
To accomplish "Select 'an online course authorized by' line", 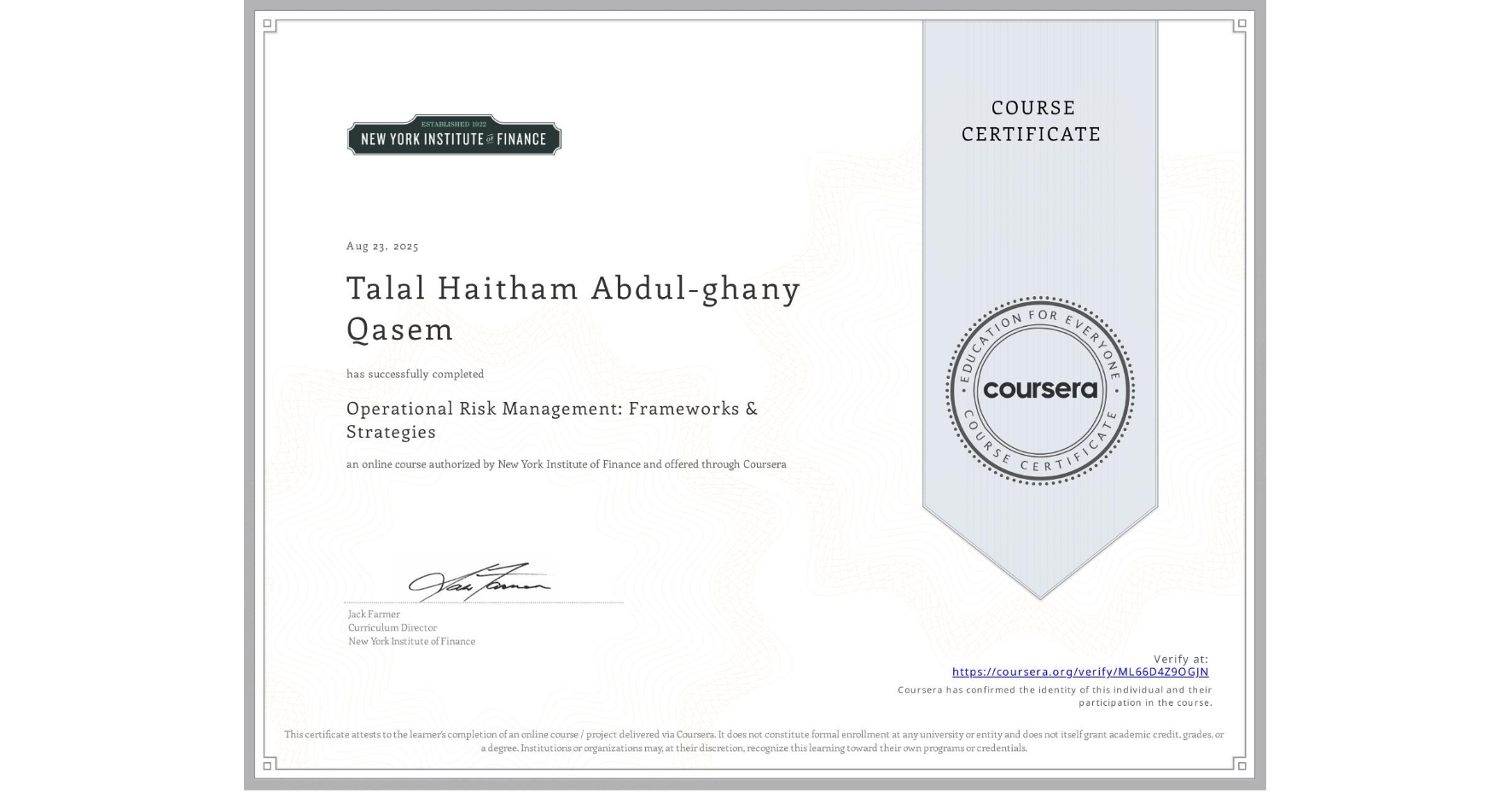I will [567, 464].
